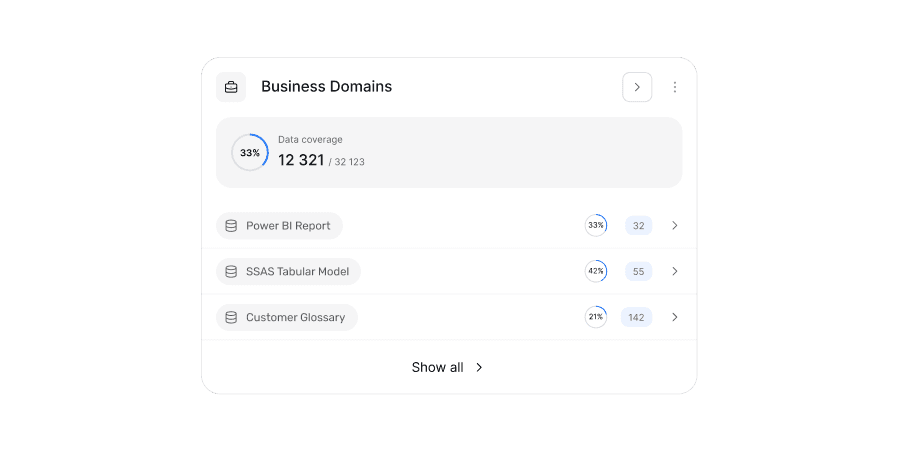Click the database icon in Power BI Report

pos(231,226)
